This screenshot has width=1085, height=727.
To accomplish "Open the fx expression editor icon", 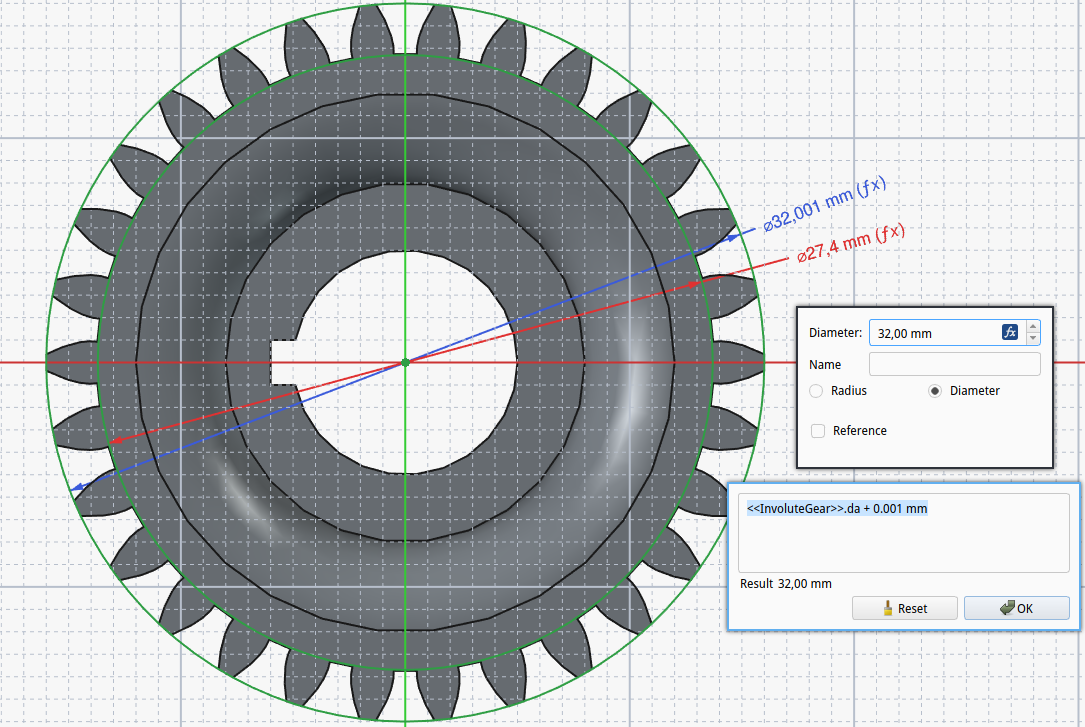I will tap(1009, 333).
